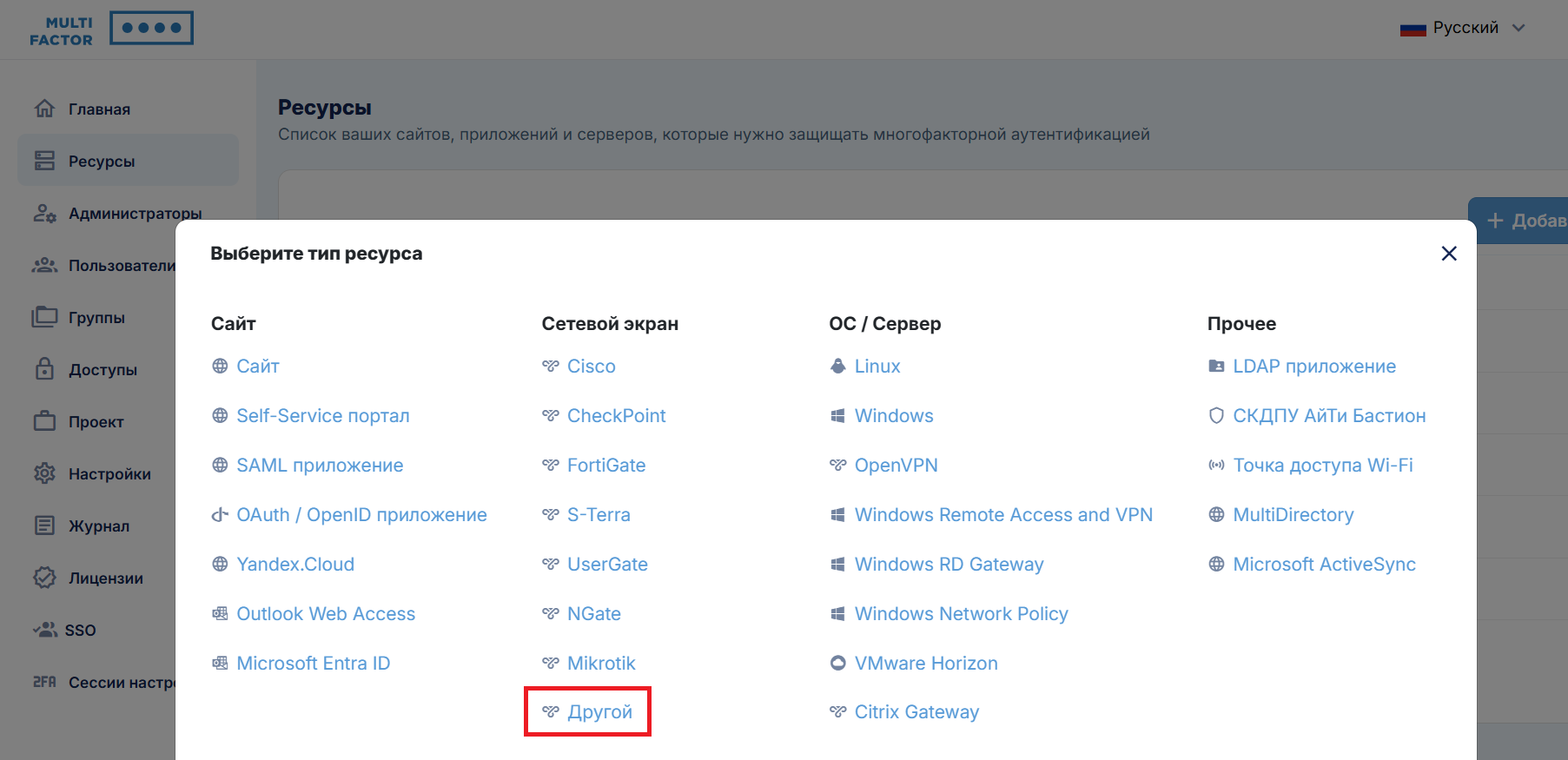The image size is (1568, 760).
Task: Click the Russian flag icon
Action: coord(1413,29)
